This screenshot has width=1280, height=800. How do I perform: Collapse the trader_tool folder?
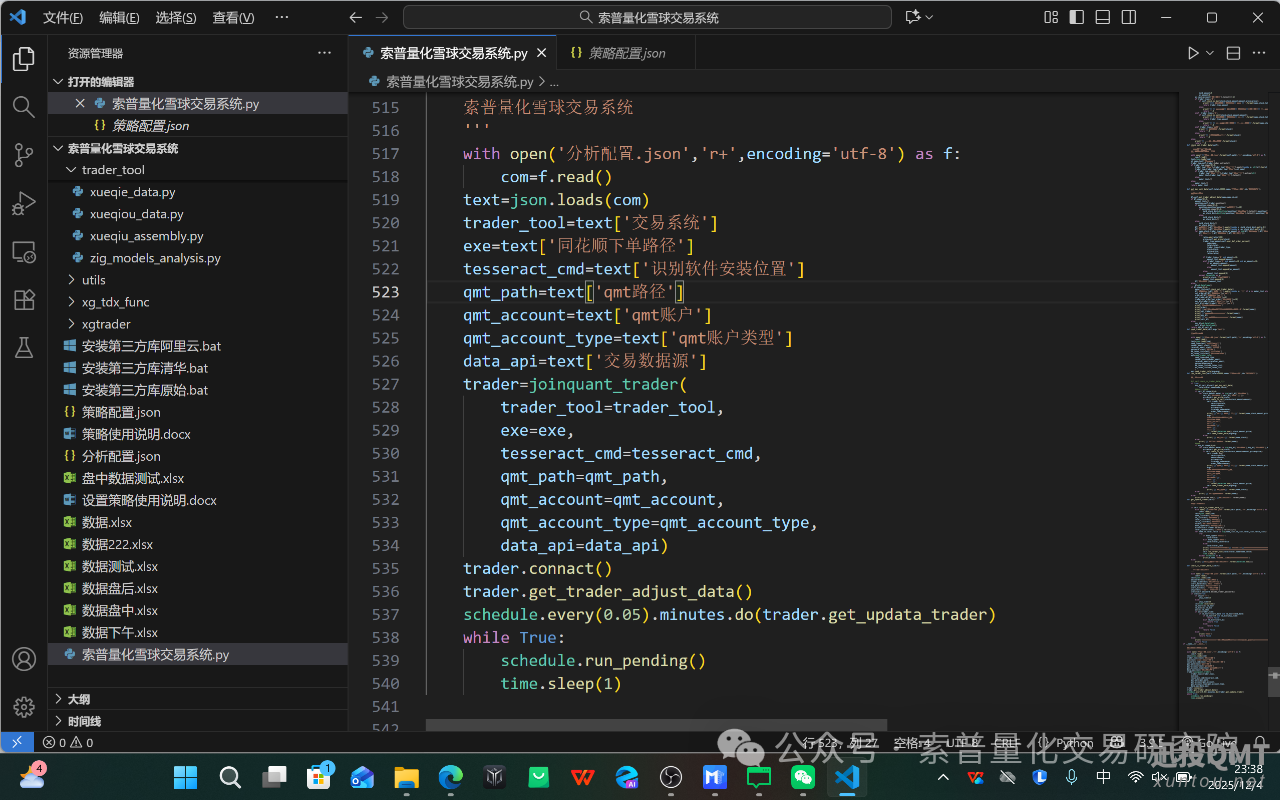(112, 170)
